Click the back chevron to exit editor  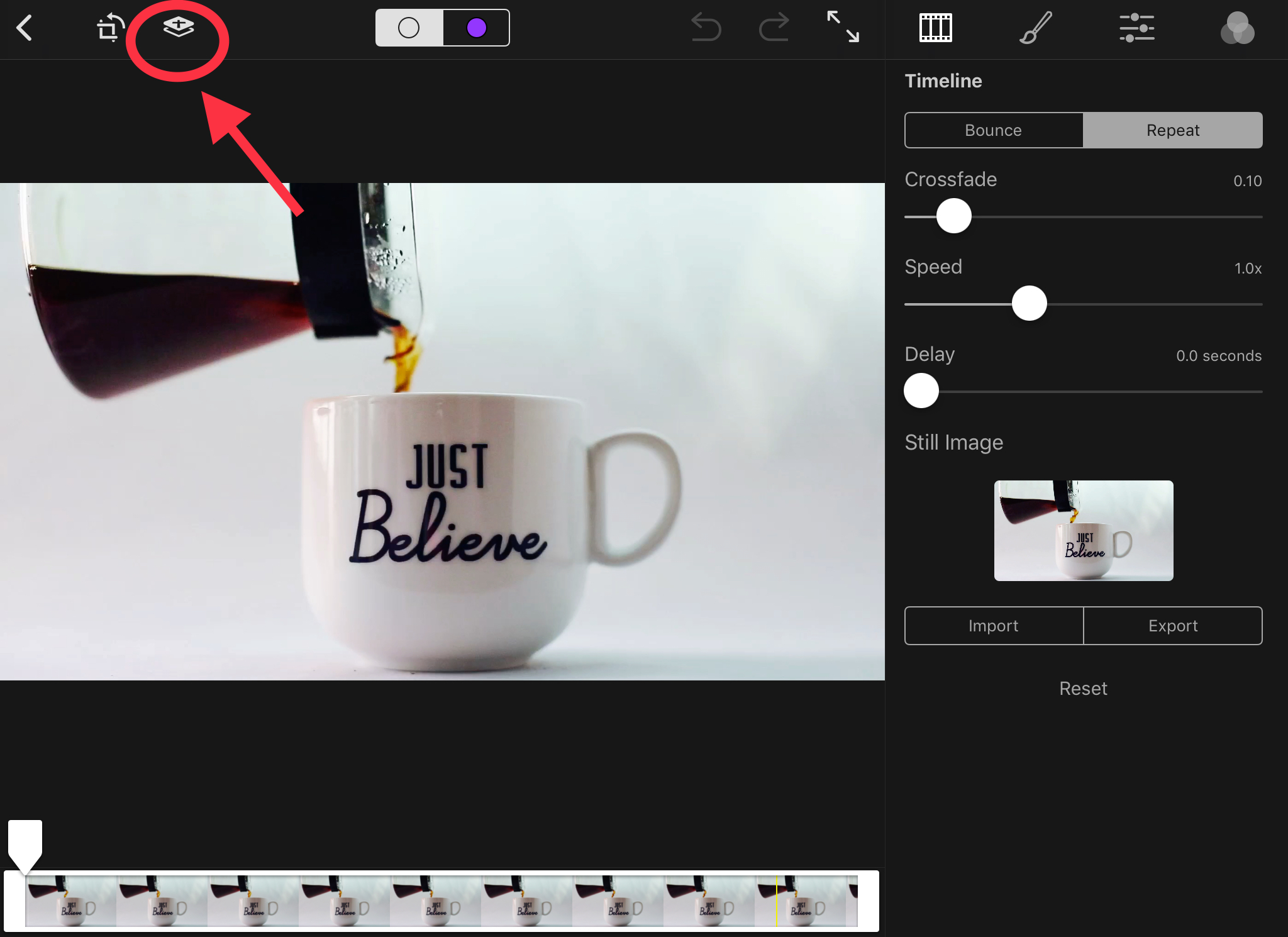[25, 28]
